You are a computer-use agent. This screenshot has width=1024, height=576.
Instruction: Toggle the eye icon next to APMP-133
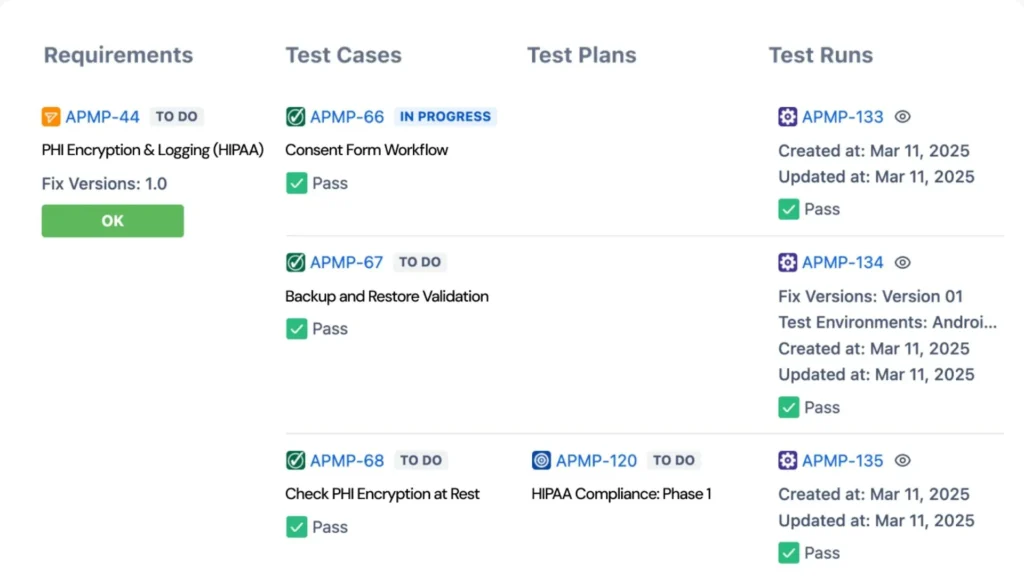[x=902, y=116]
